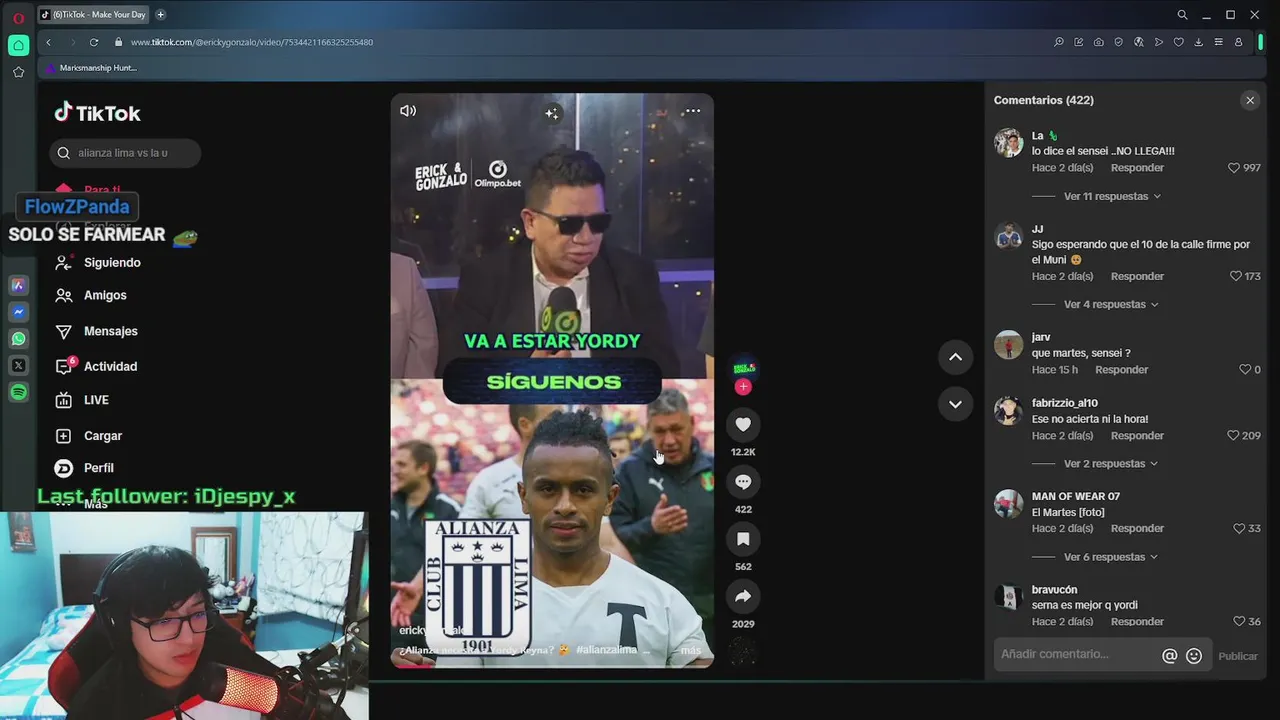Open Siguiendo in TikTok sidebar
The image size is (1280, 720).
coord(98,263)
